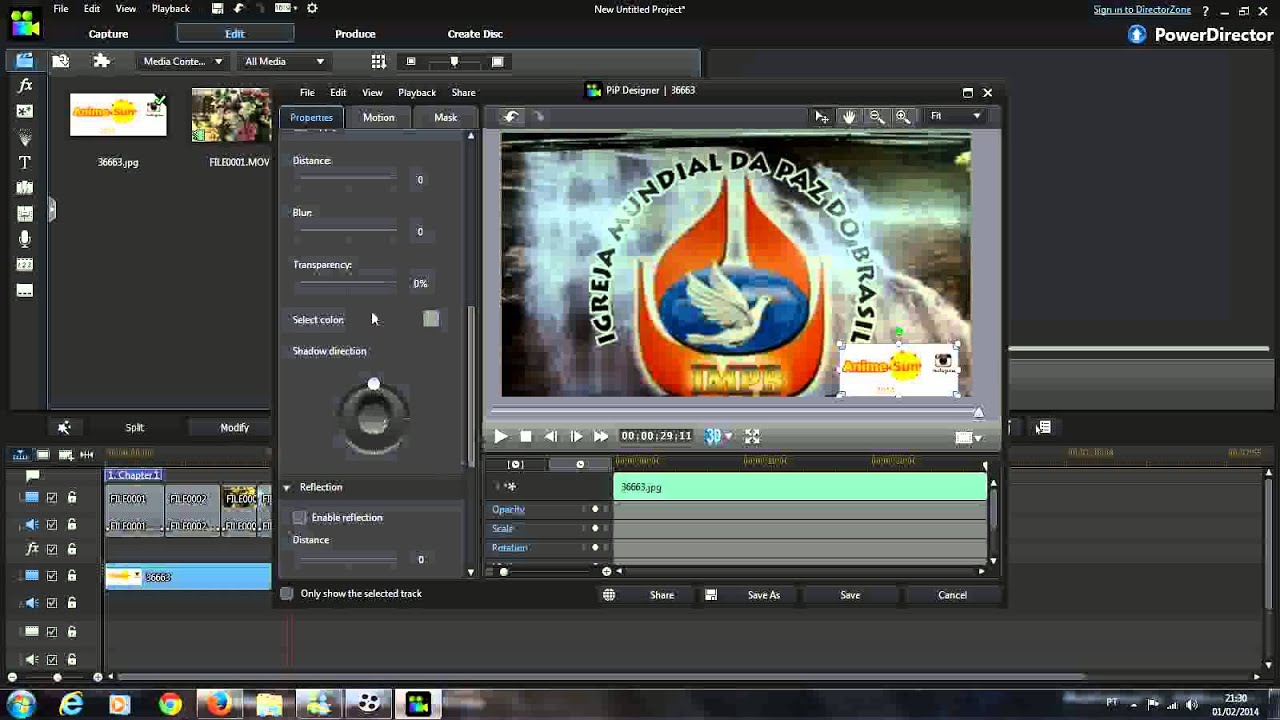Click the Save As button
Image resolution: width=1280 pixels, height=720 pixels.
coord(764,595)
